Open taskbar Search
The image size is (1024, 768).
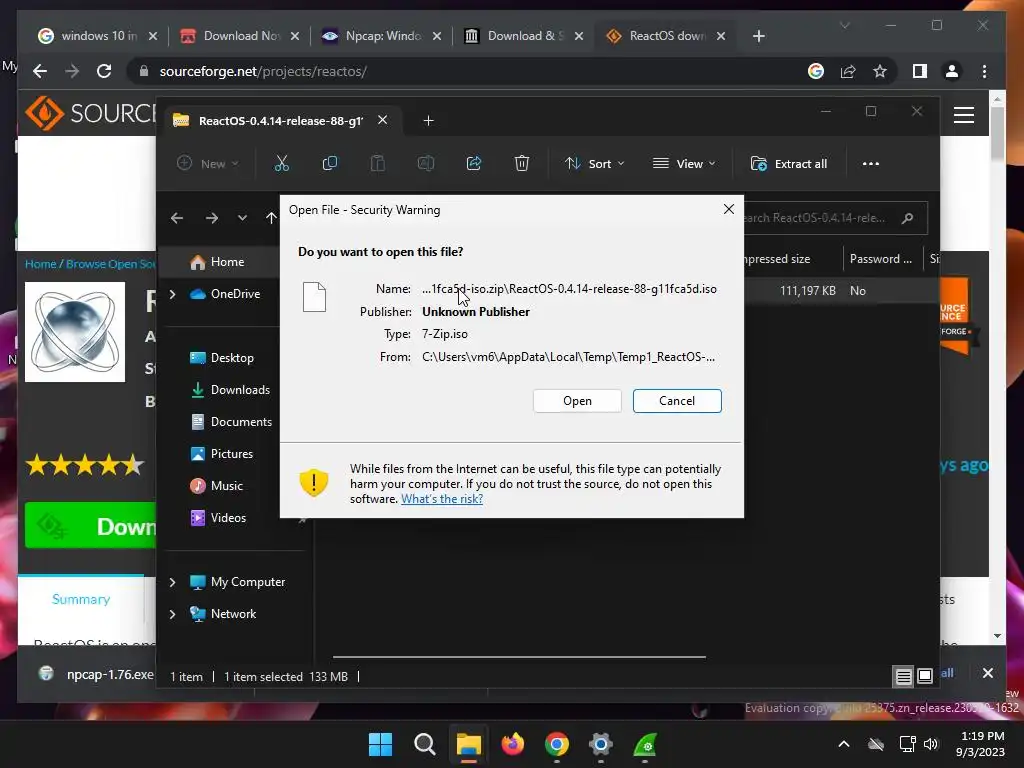point(424,744)
